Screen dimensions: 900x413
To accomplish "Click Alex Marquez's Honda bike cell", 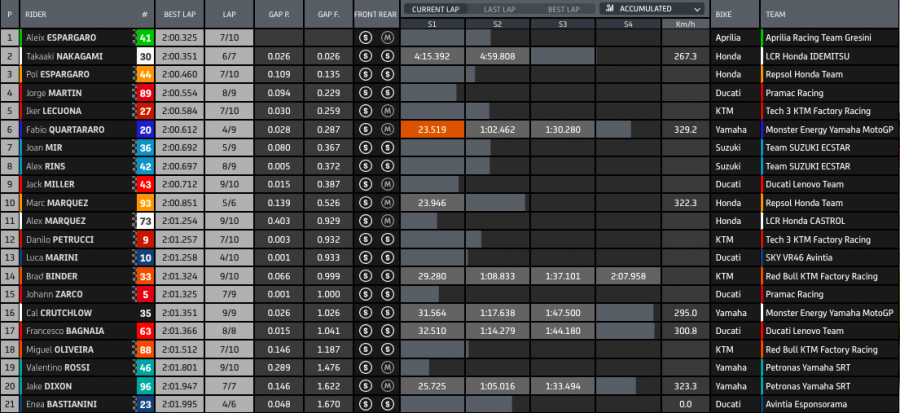I will pos(735,221).
